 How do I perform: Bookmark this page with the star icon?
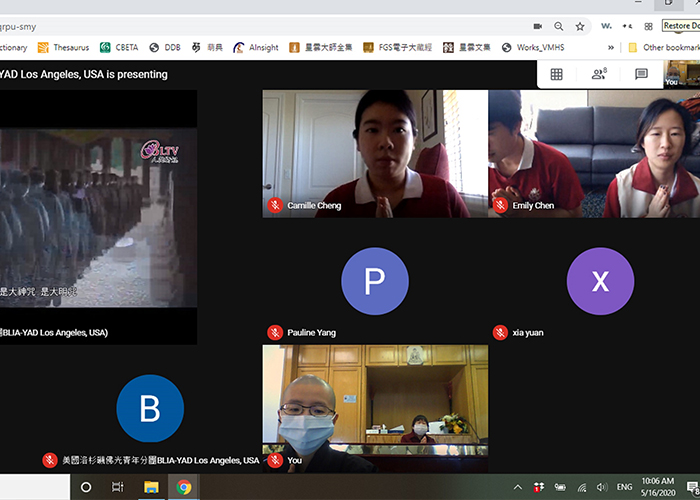tap(580, 26)
